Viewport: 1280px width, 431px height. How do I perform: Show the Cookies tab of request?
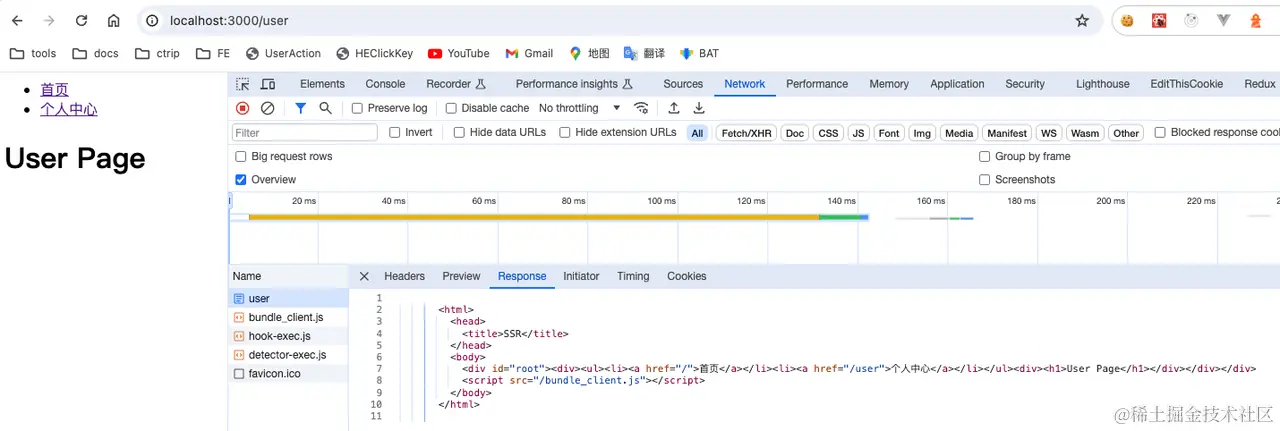686,276
